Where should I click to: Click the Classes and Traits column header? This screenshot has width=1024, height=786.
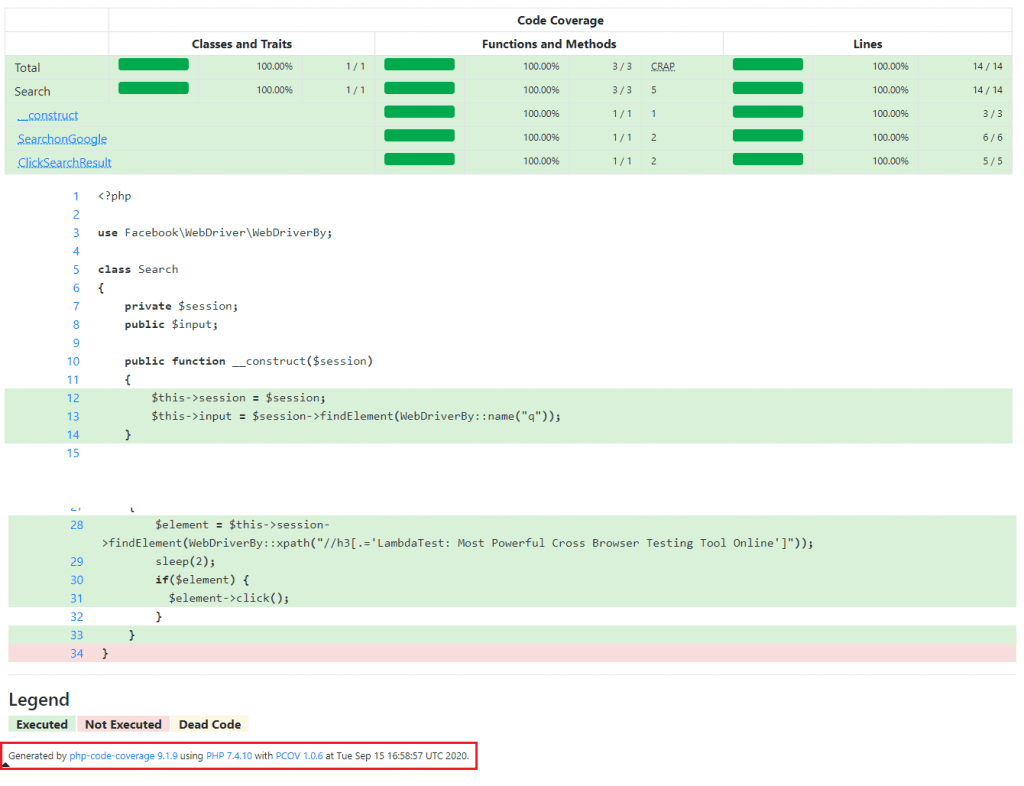(242, 44)
